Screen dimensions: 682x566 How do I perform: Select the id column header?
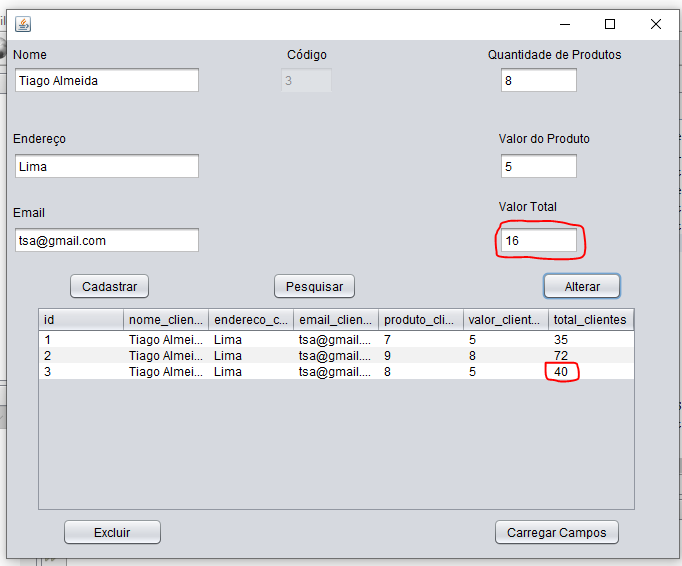[x=81, y=320]
